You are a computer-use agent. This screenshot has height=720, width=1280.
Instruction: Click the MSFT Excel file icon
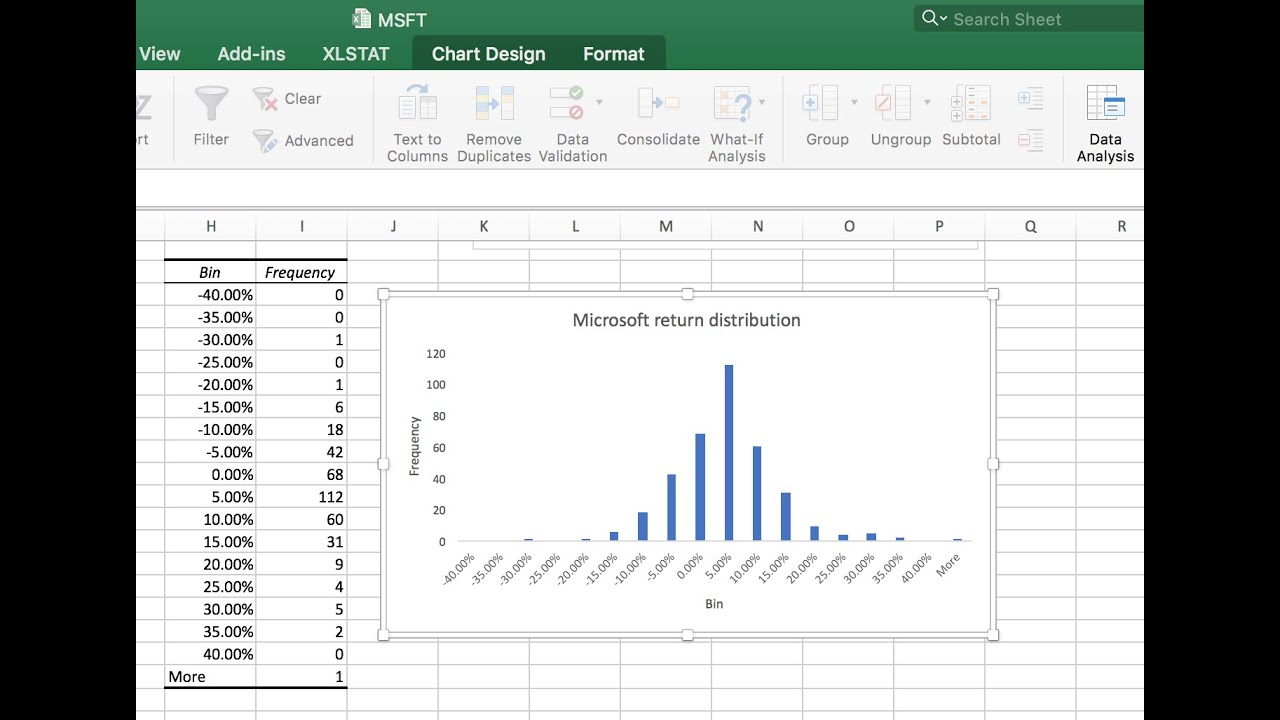(362, 19)
